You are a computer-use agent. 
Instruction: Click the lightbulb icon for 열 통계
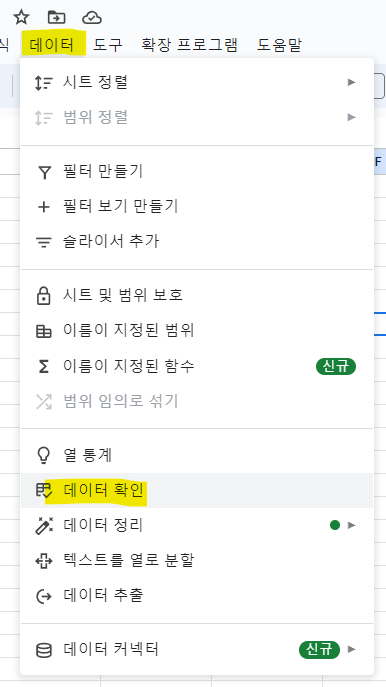(x=43, y=455)
